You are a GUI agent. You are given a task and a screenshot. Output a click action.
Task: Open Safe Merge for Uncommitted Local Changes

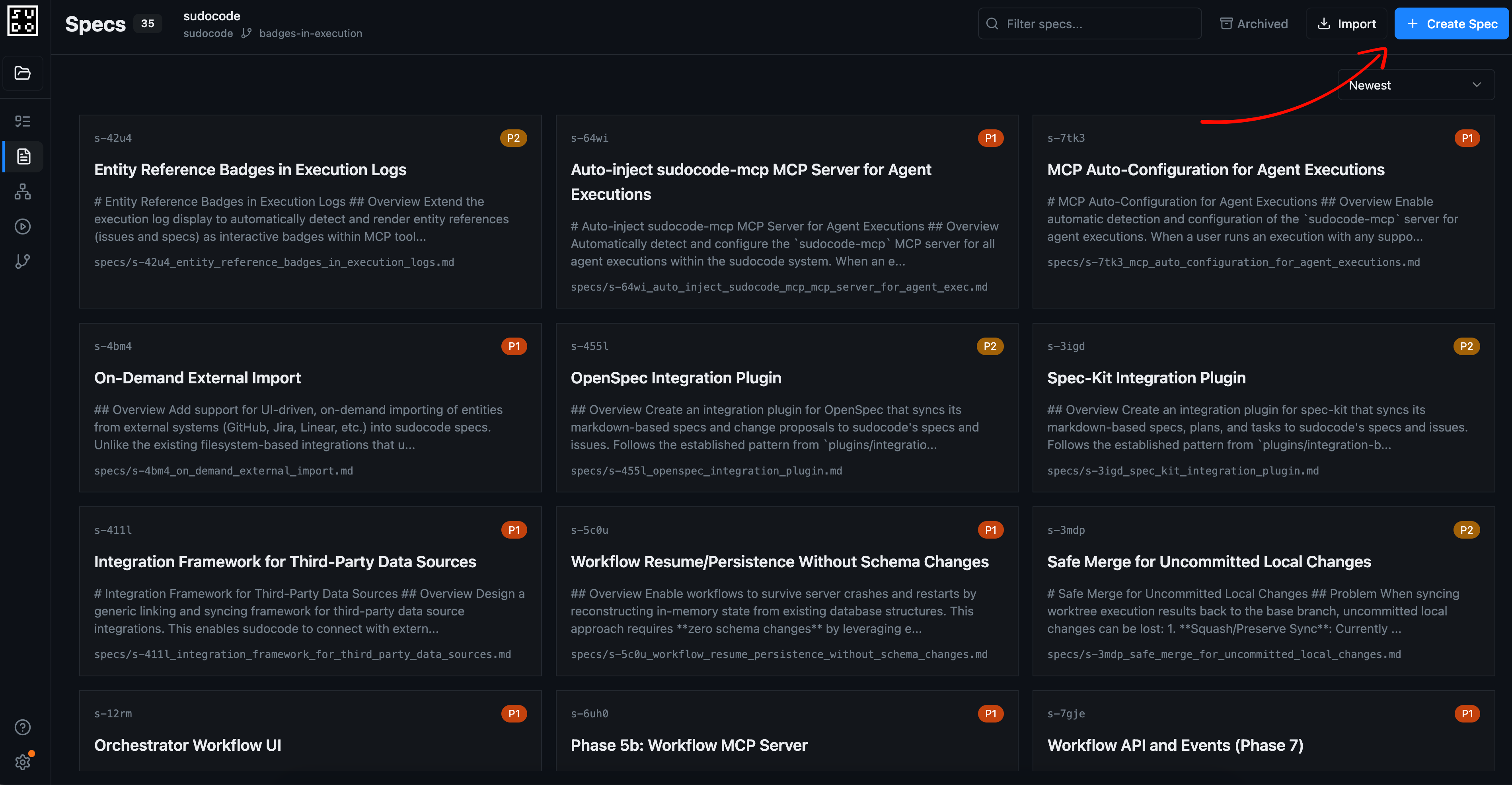point(1208,562)
